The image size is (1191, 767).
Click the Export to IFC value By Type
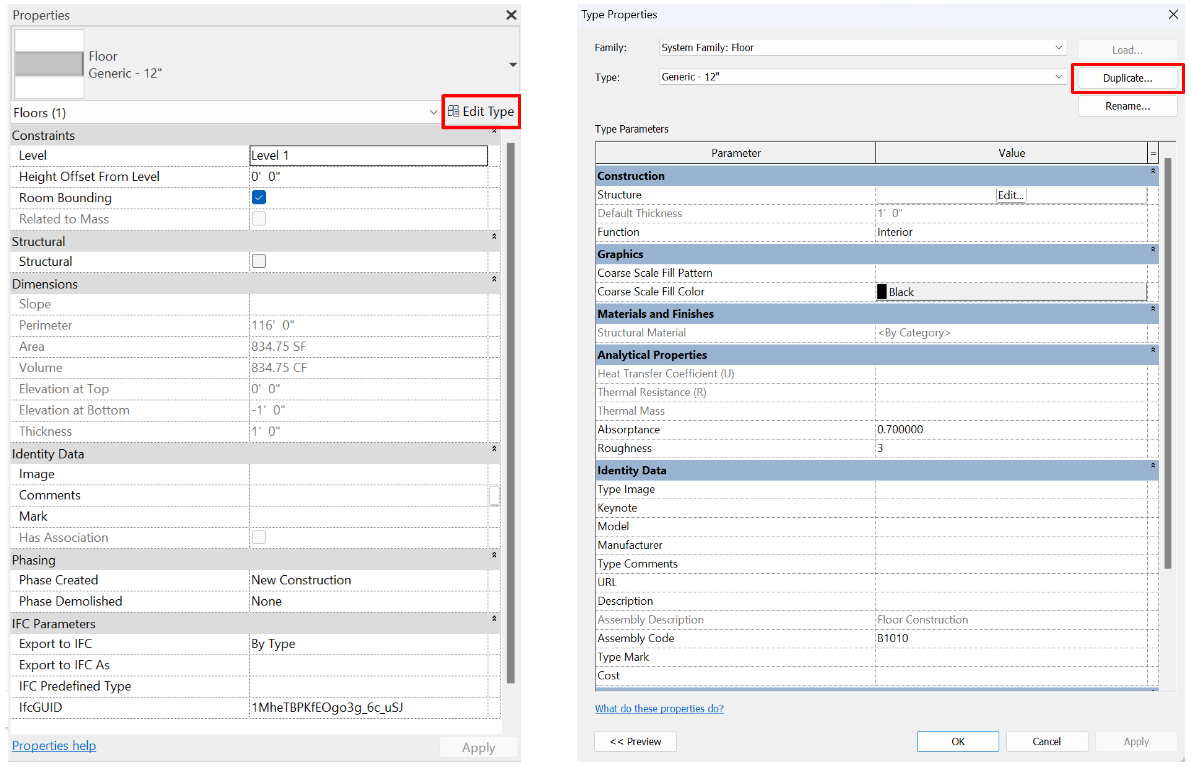tap(368, 644)
